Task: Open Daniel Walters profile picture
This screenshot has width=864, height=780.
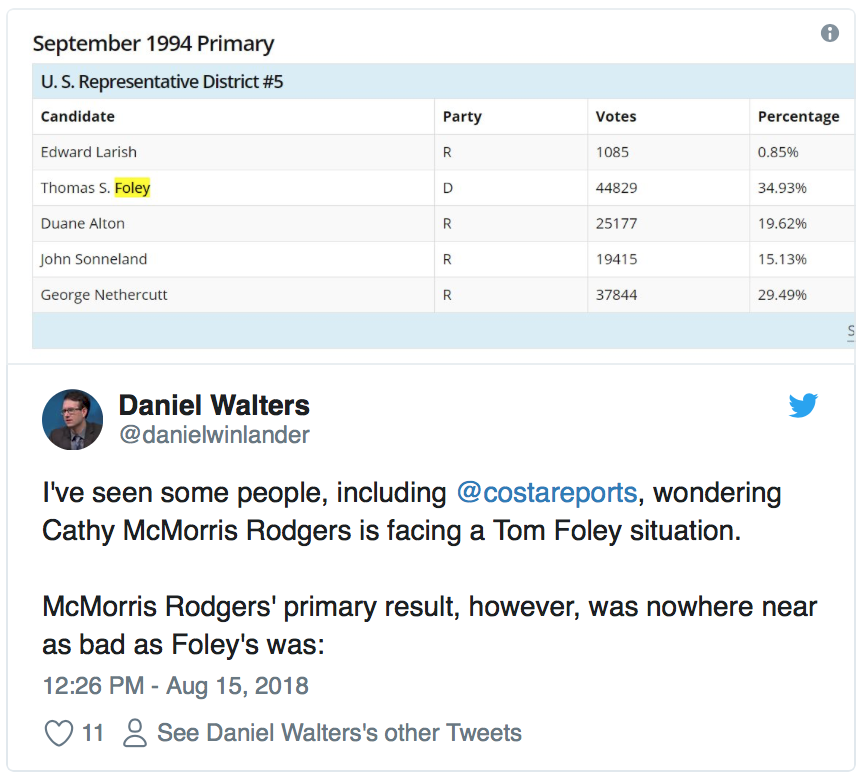Action: point(72,420)
